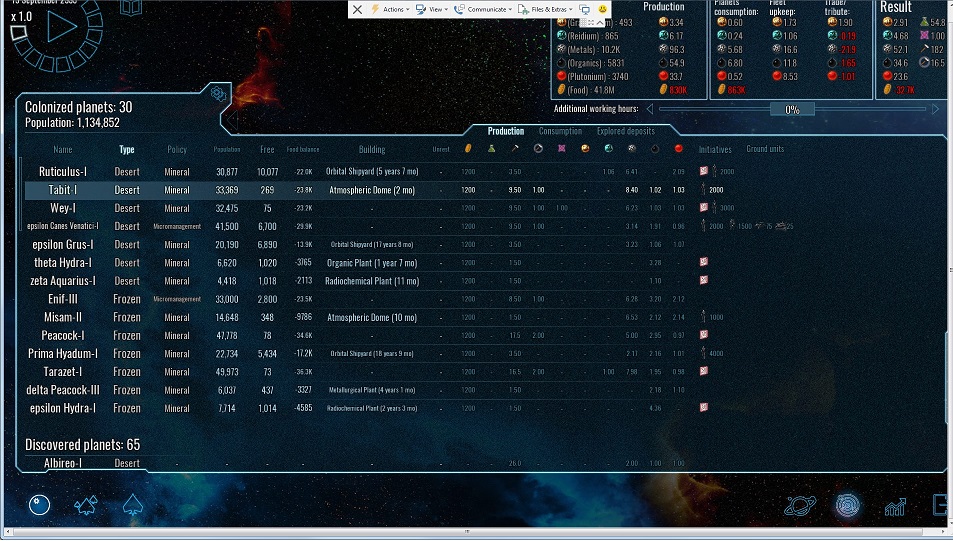Sort by Initiatives column header

point(715,149)
